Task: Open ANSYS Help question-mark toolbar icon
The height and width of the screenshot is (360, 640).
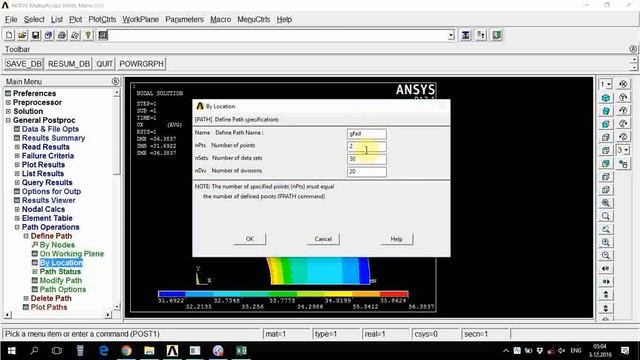Action: (88, 36)
